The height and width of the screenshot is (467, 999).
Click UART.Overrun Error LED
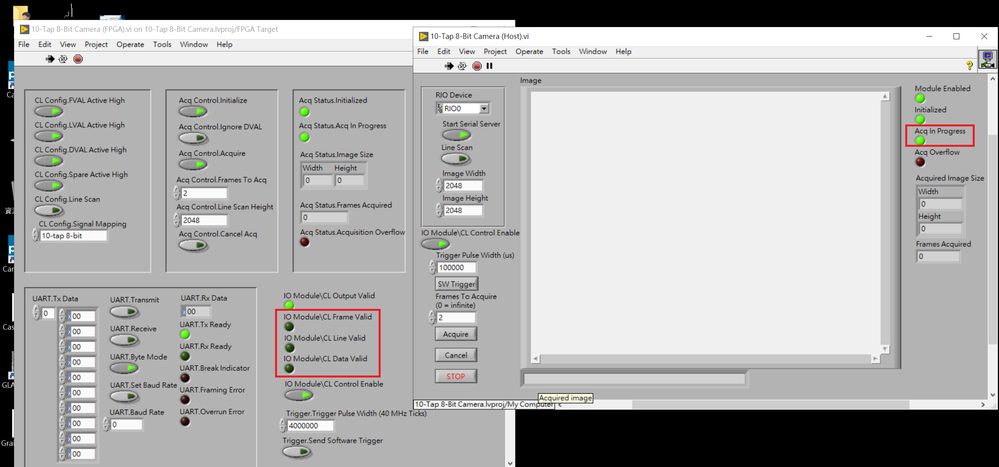tap(185, 421)
